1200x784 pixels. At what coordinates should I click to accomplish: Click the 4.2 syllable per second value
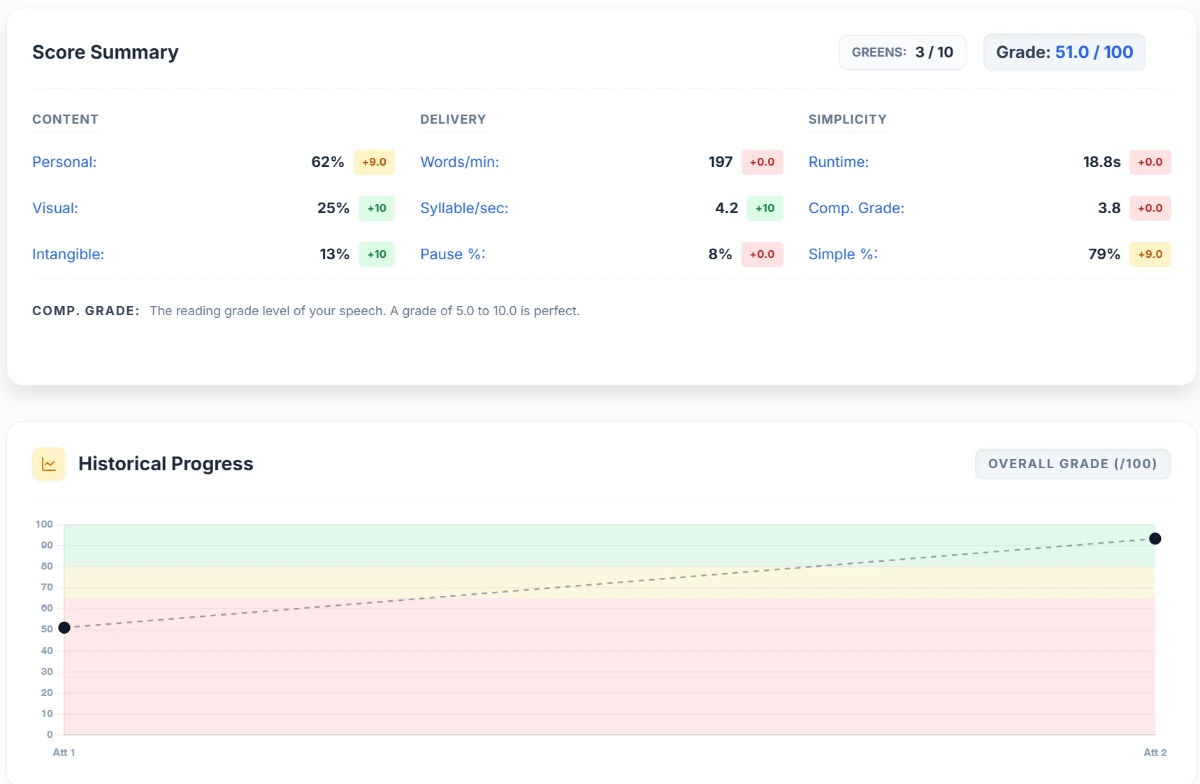(x=727, y=208)
